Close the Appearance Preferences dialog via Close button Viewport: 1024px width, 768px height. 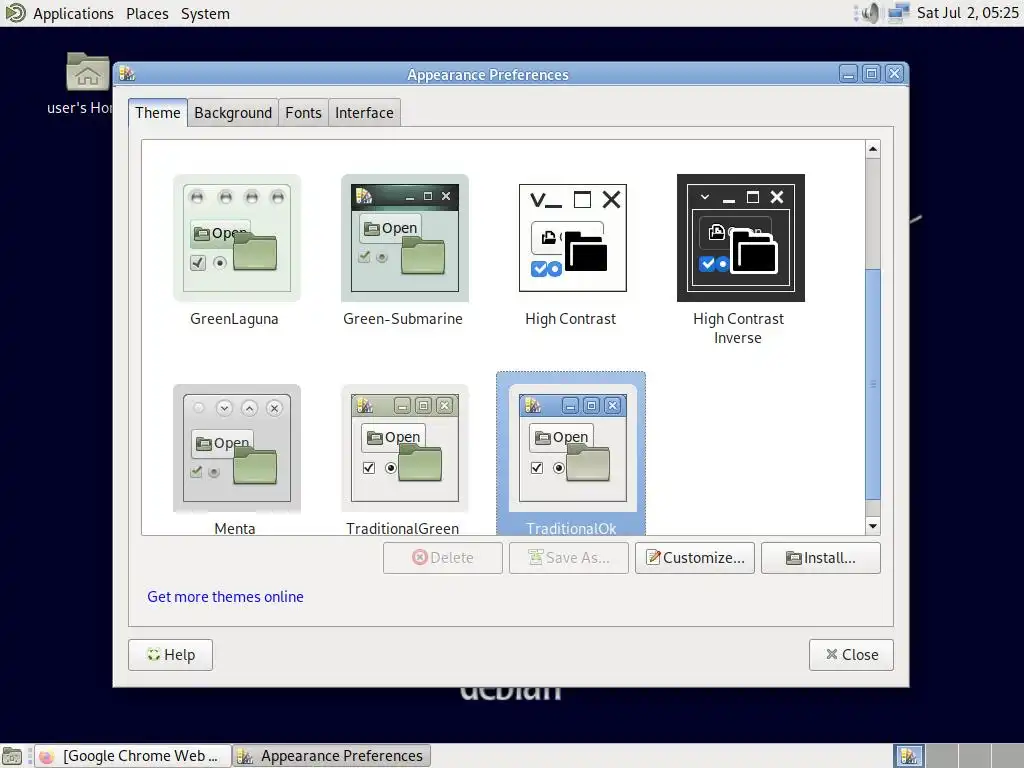coord(851,655)
